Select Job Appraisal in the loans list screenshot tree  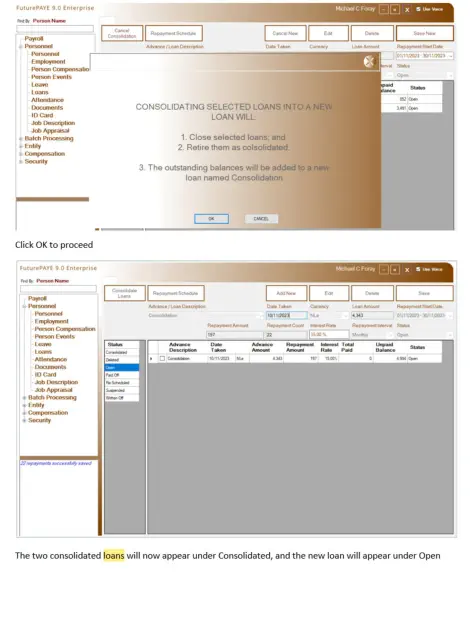click(x=54, y=390)
